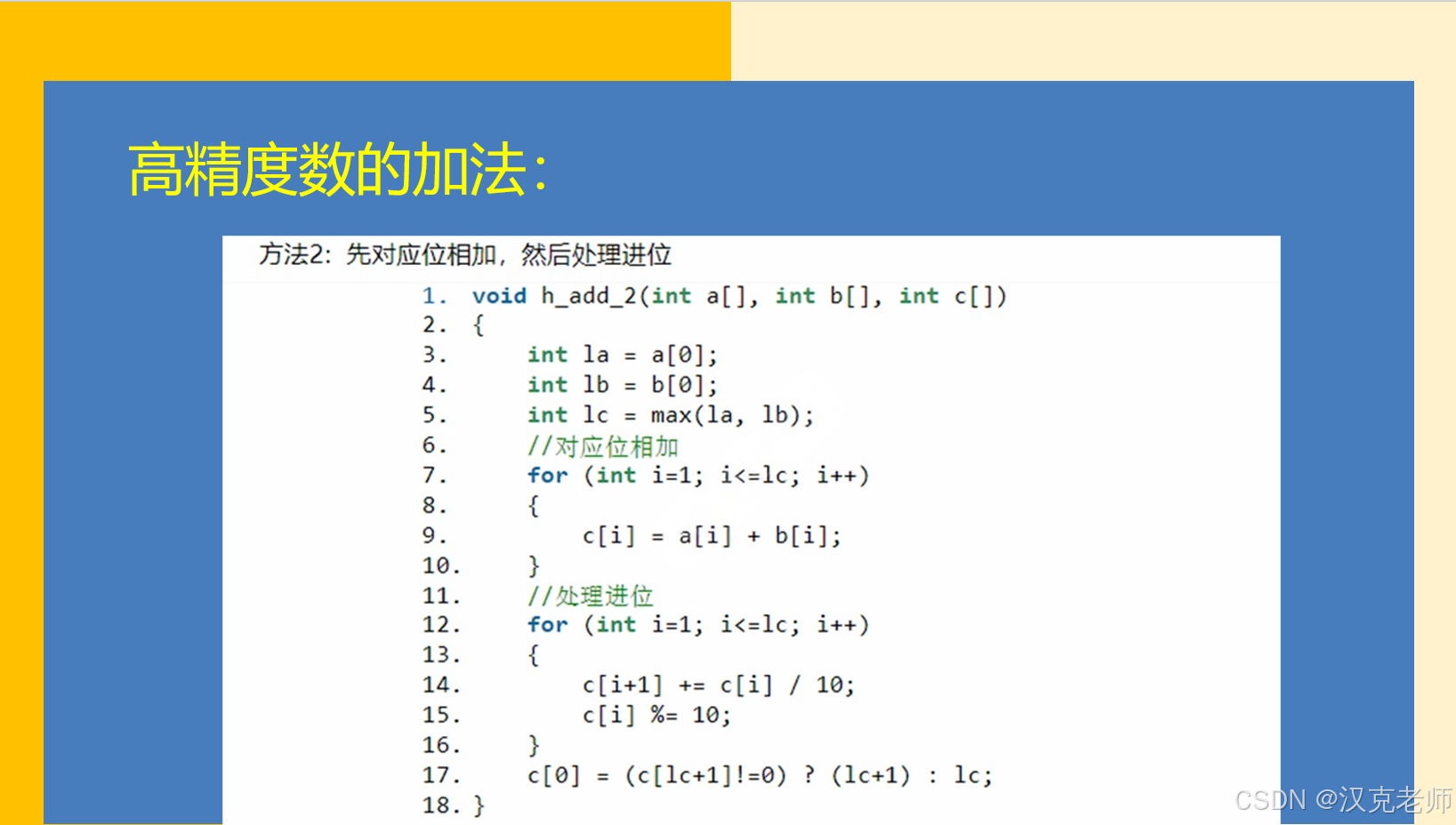
Task: Click the line 'c[i] = a[i] + b[i];'
Action: [712, 536]
